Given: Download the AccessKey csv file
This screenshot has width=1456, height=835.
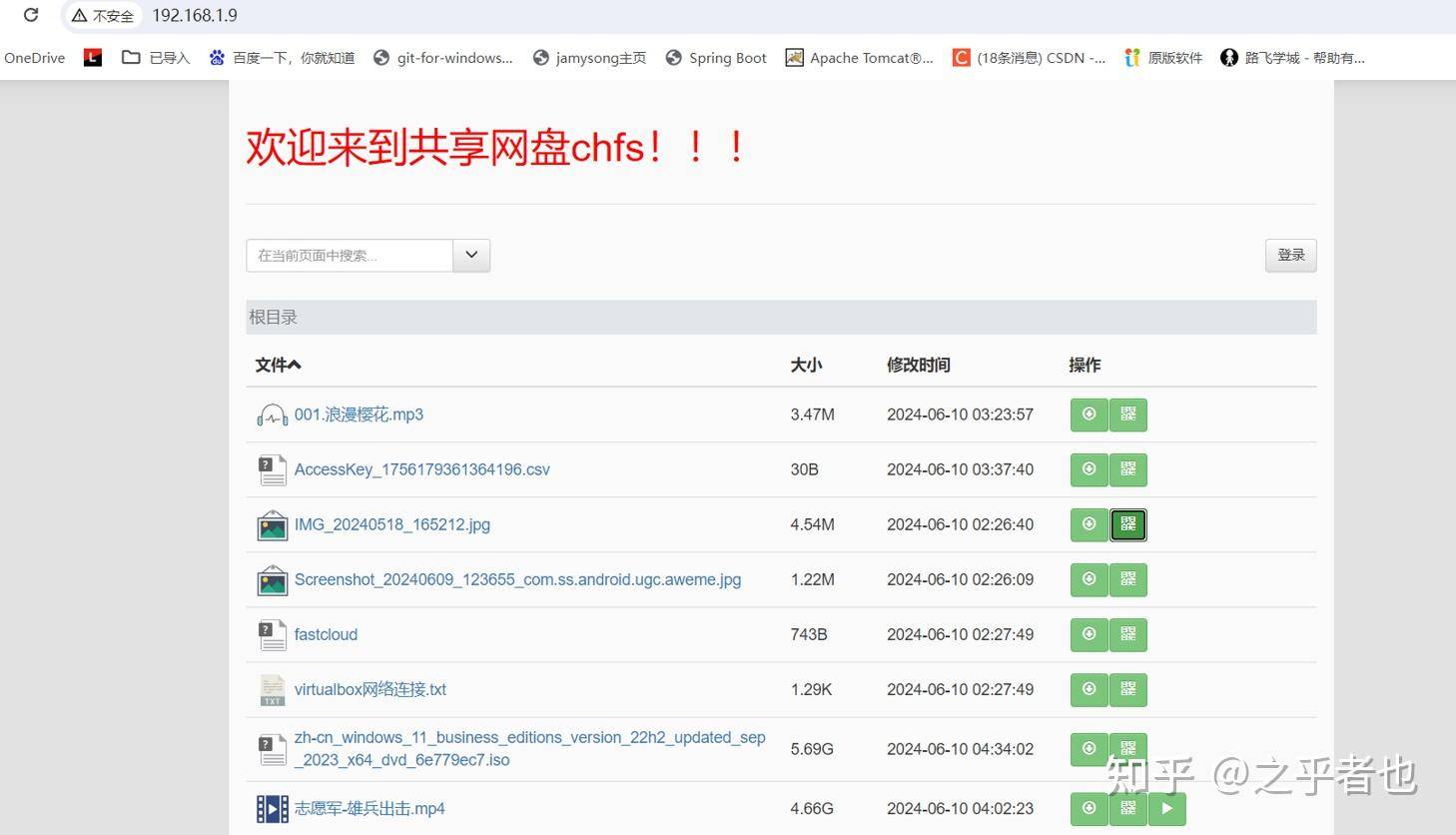Looking at the screenshot, I should pyautogui.click(x=1090, y=469).
